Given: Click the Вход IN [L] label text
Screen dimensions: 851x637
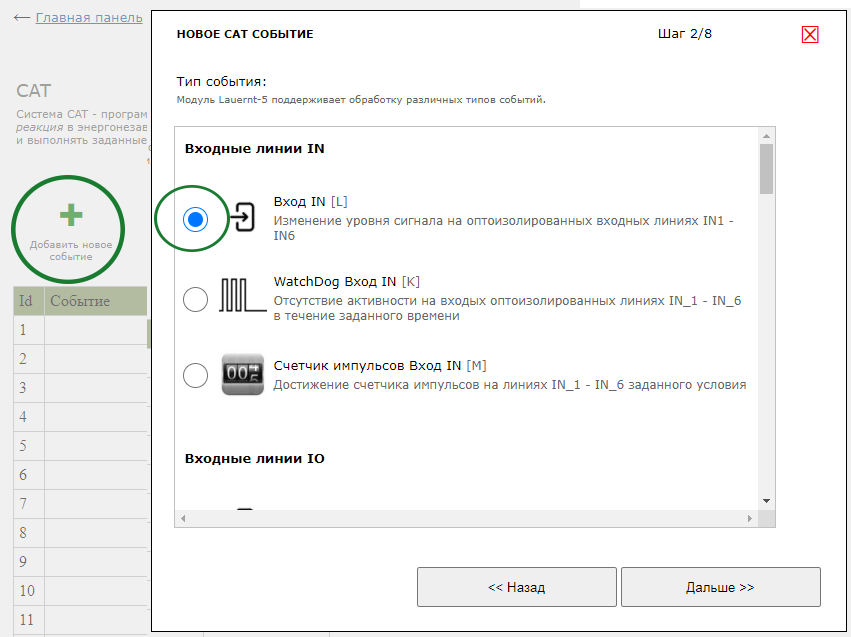Looking at the screenshot, I should (x=310, y=201).
